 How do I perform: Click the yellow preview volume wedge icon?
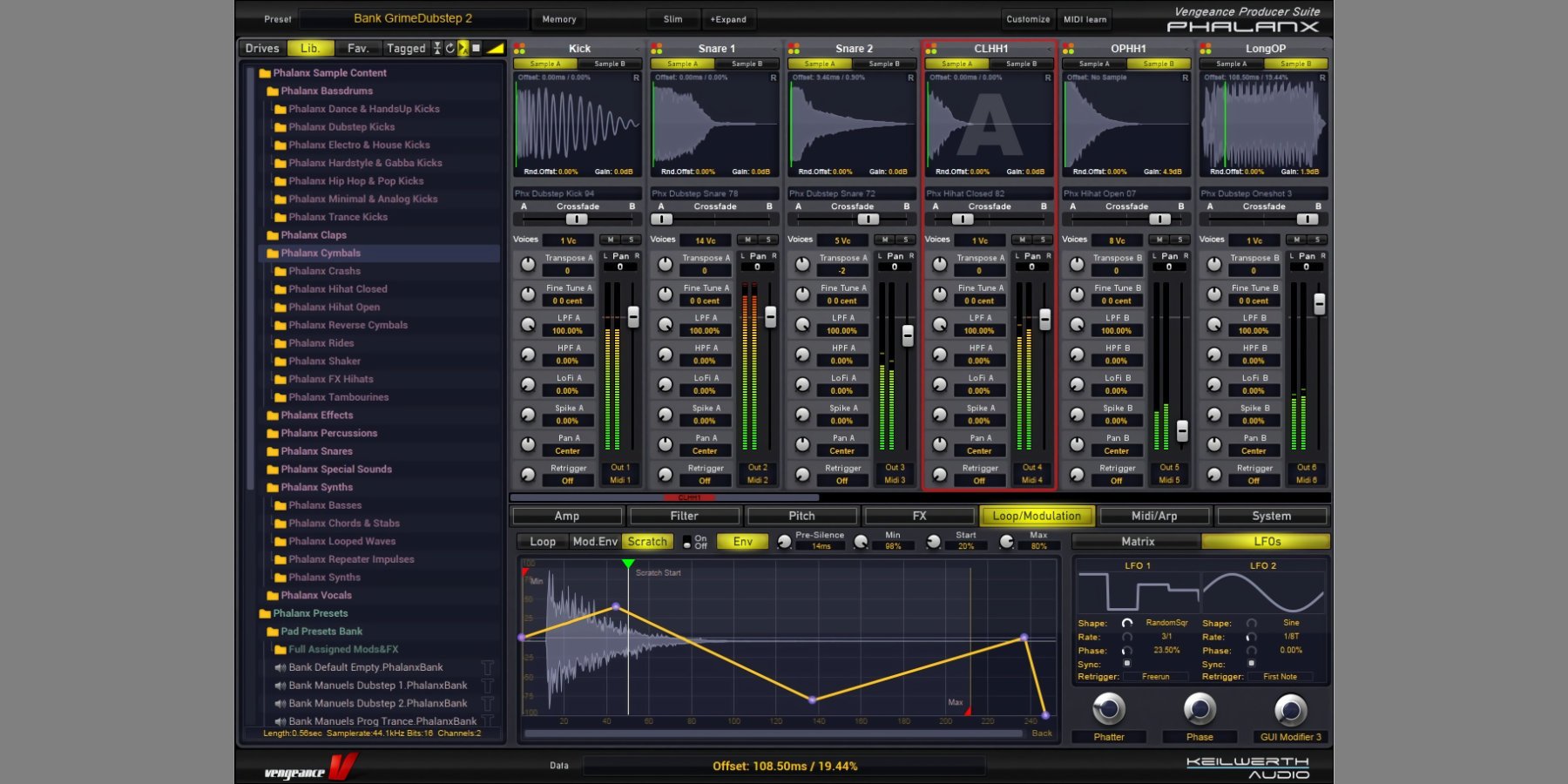495,48
